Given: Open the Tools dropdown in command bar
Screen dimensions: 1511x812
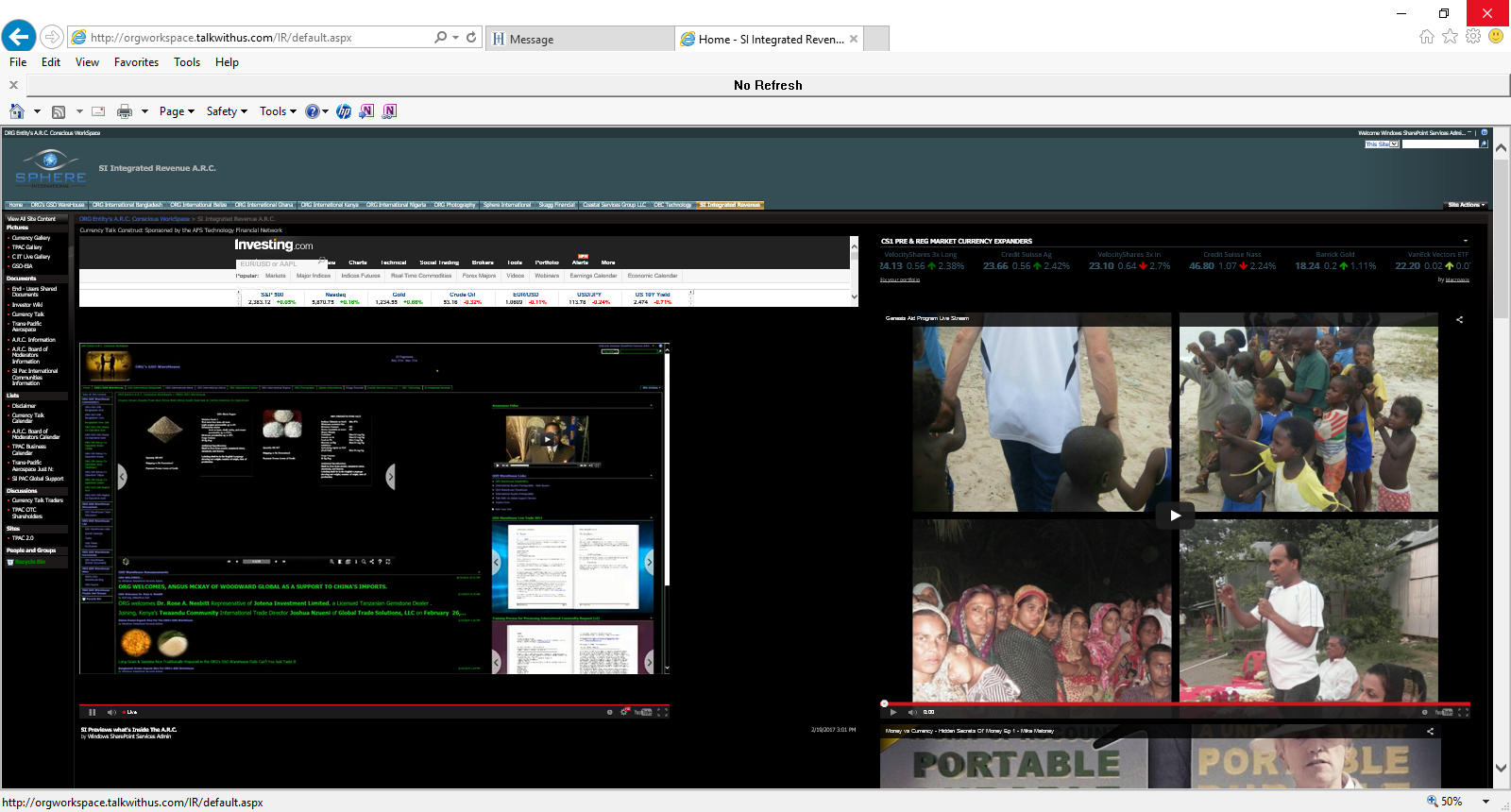Looking at the screenshot, I should (x=278, y=111).
